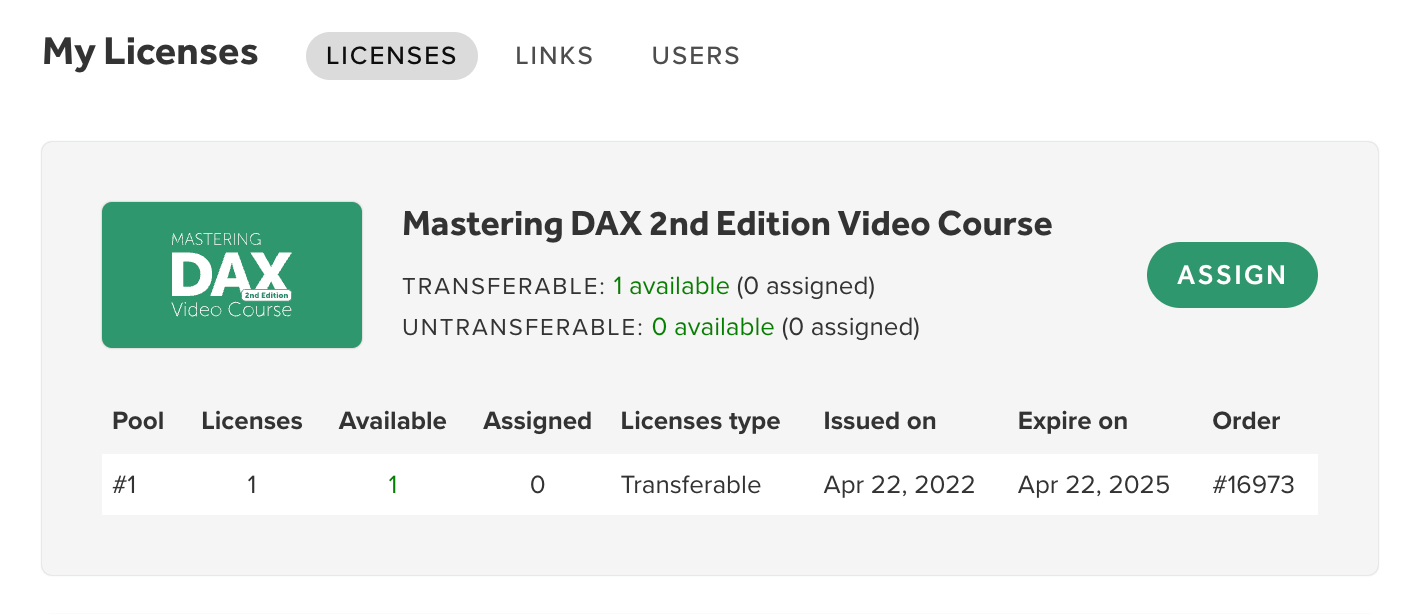1418x614 pixels.
Task: Click the Available column header
Action: [393, 421]
